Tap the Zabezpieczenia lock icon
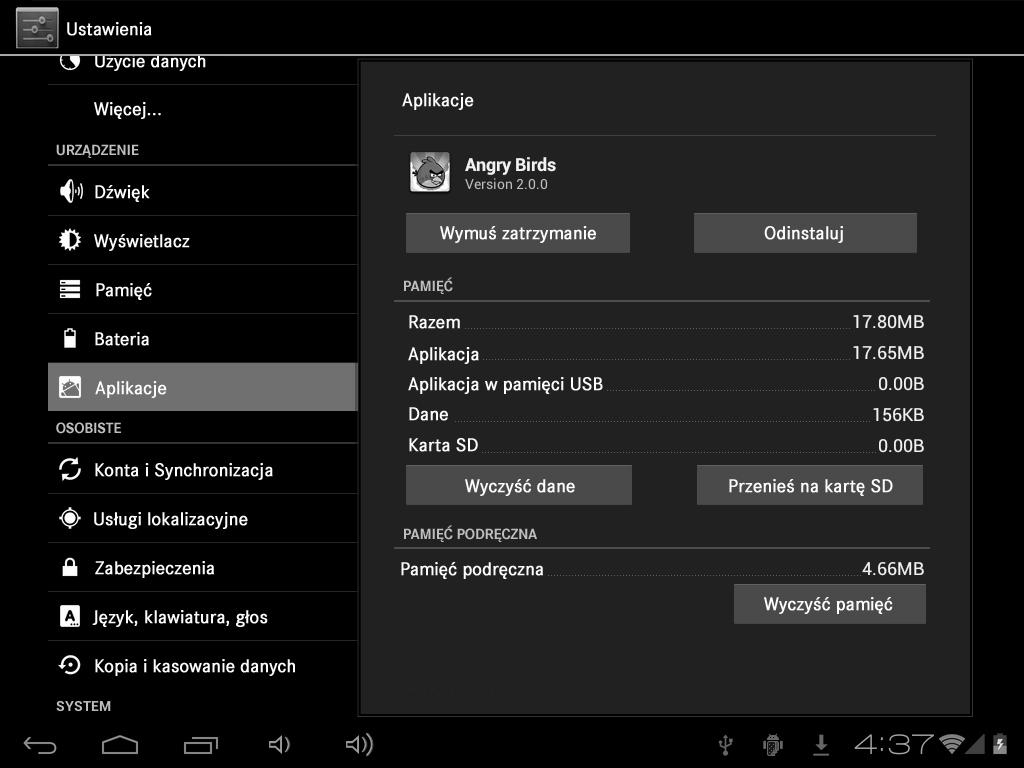This screenshot has width=1024, height=768. 70,568
